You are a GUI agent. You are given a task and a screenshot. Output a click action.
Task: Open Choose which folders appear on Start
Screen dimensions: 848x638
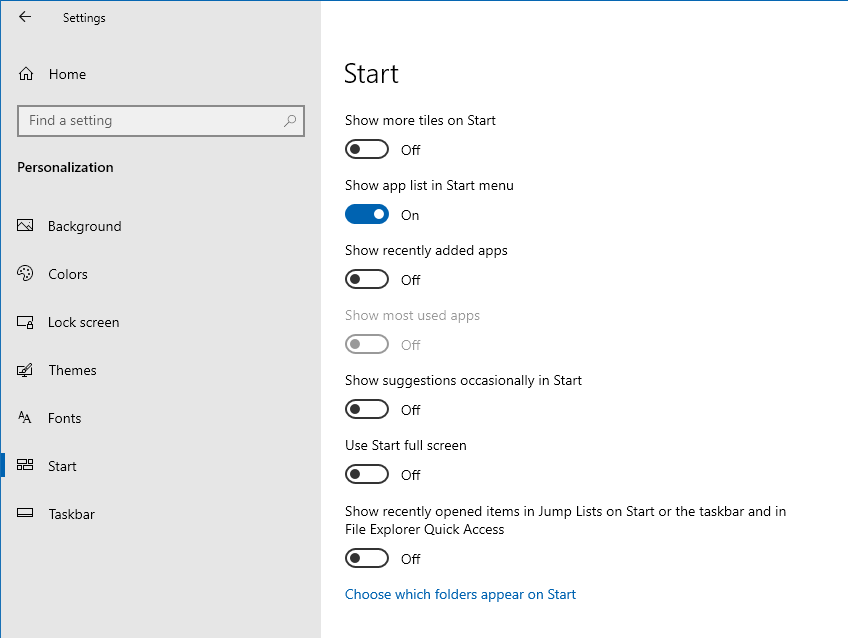[460, 594]
